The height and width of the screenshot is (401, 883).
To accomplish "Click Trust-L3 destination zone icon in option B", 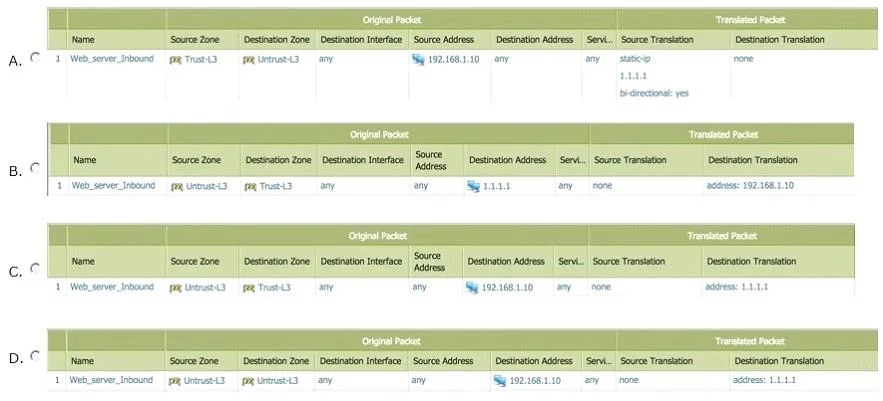I will point(251,186).
